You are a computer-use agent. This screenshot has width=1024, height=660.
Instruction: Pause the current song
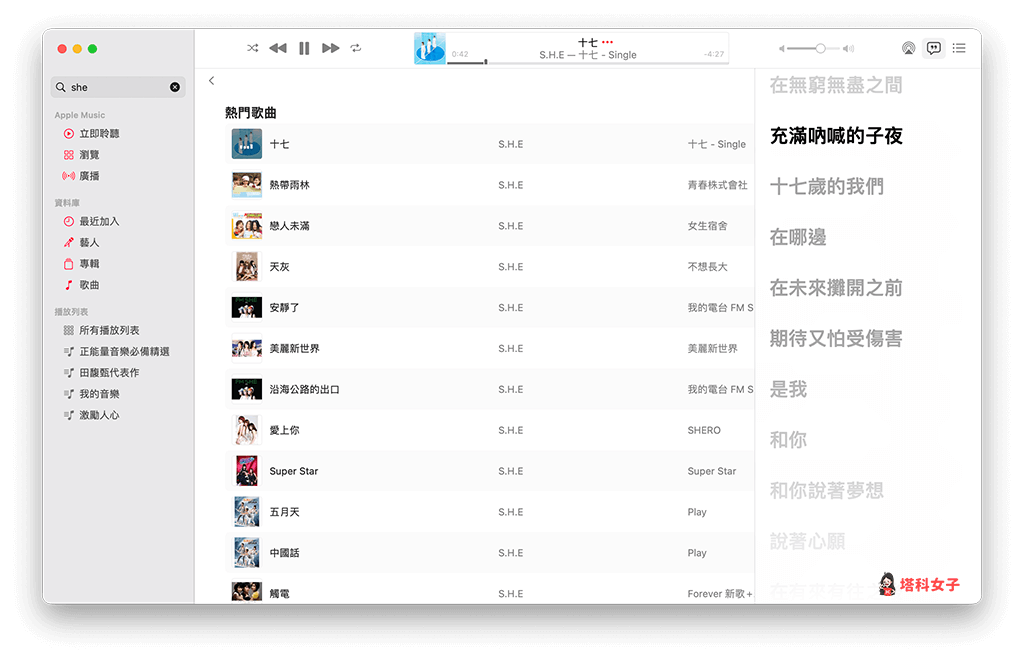[304, 48]
